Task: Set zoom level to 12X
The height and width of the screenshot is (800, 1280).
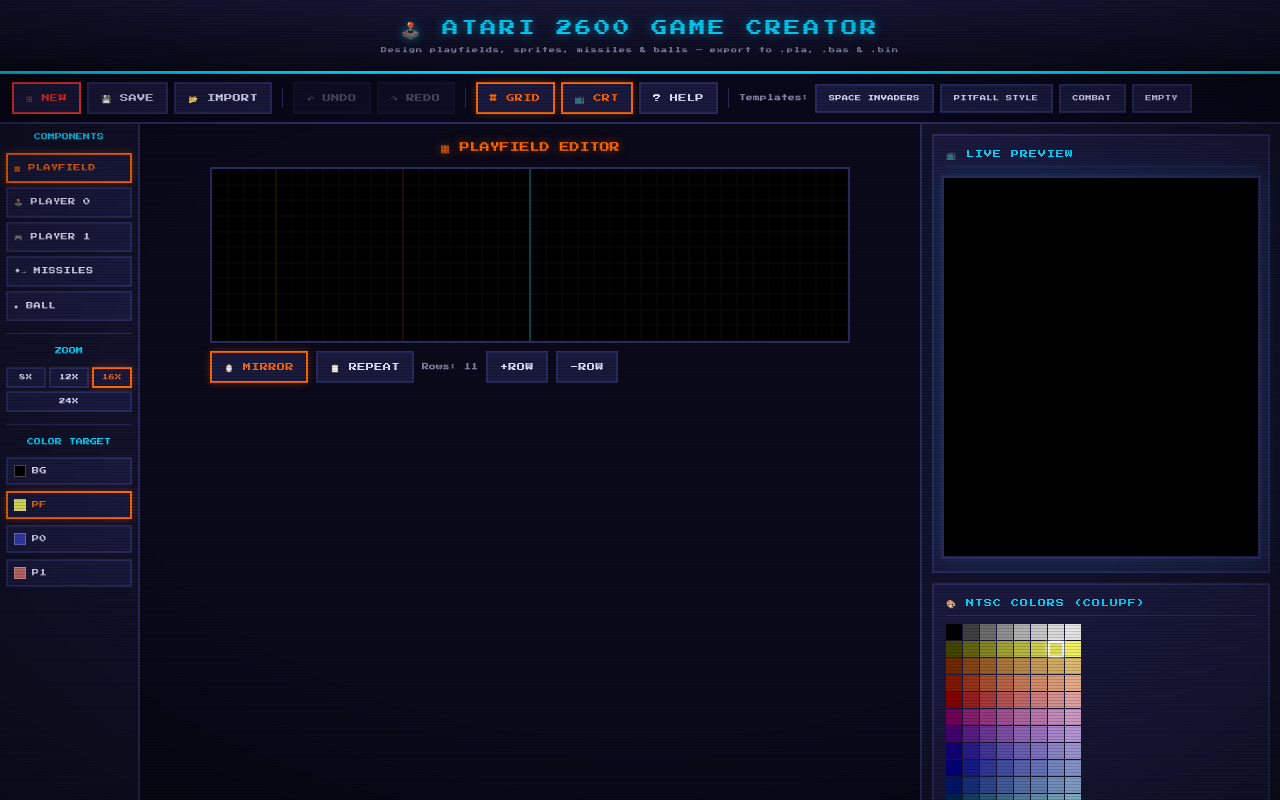Action: coord(69,377)
